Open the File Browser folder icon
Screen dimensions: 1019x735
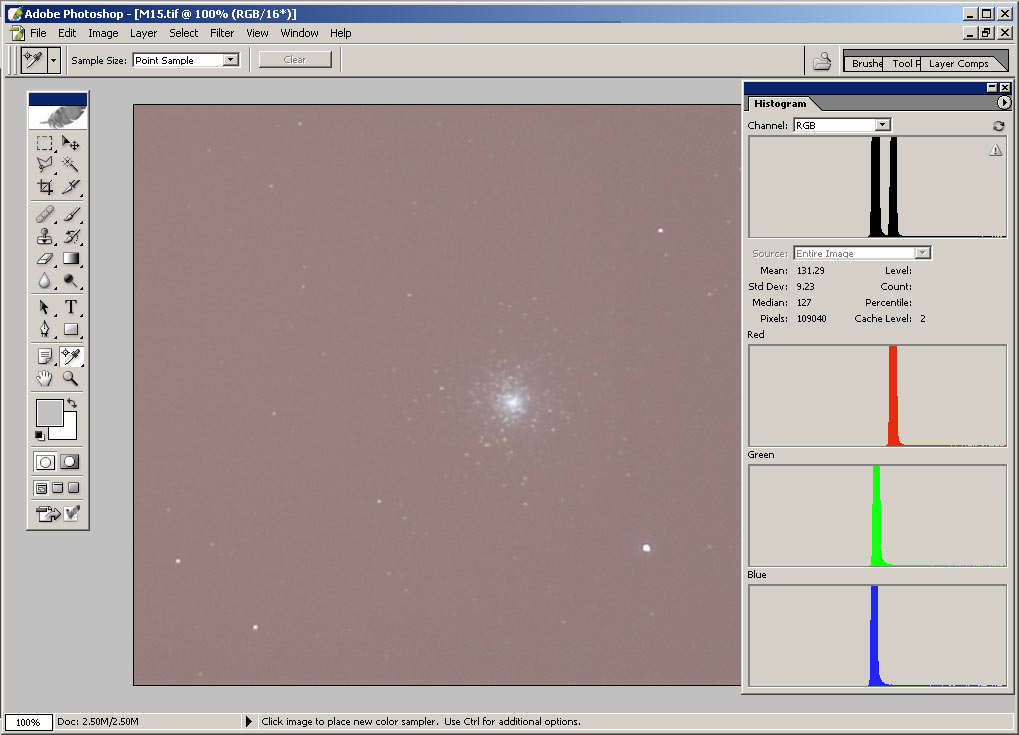tap(822, 62)
